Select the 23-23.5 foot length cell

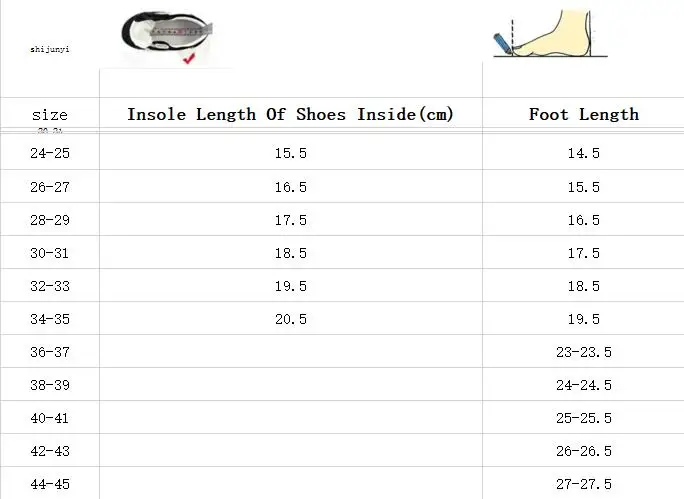click(x=583, y=352)
